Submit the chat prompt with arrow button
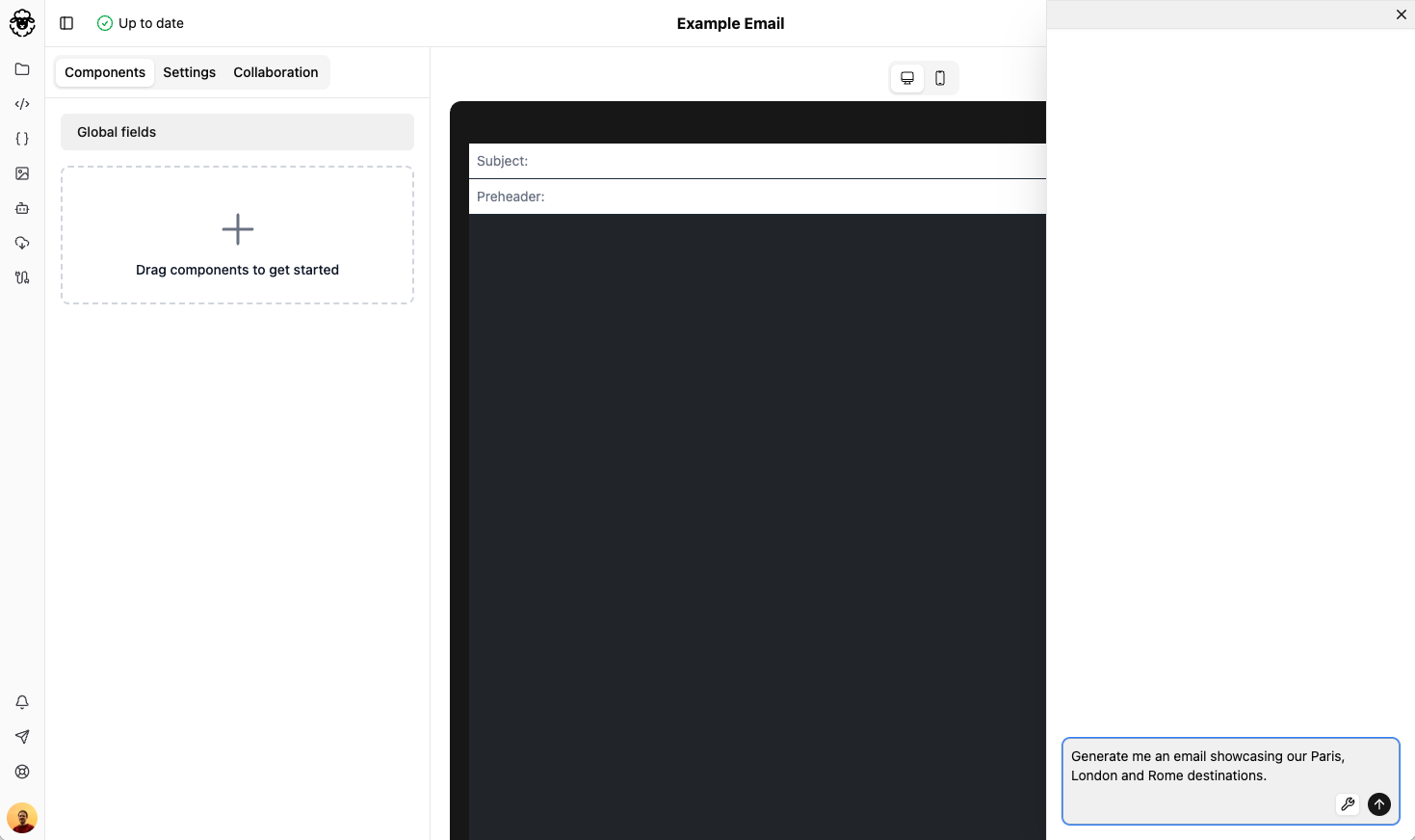This screenshot has height=840, width=1415. point(1379,804)
